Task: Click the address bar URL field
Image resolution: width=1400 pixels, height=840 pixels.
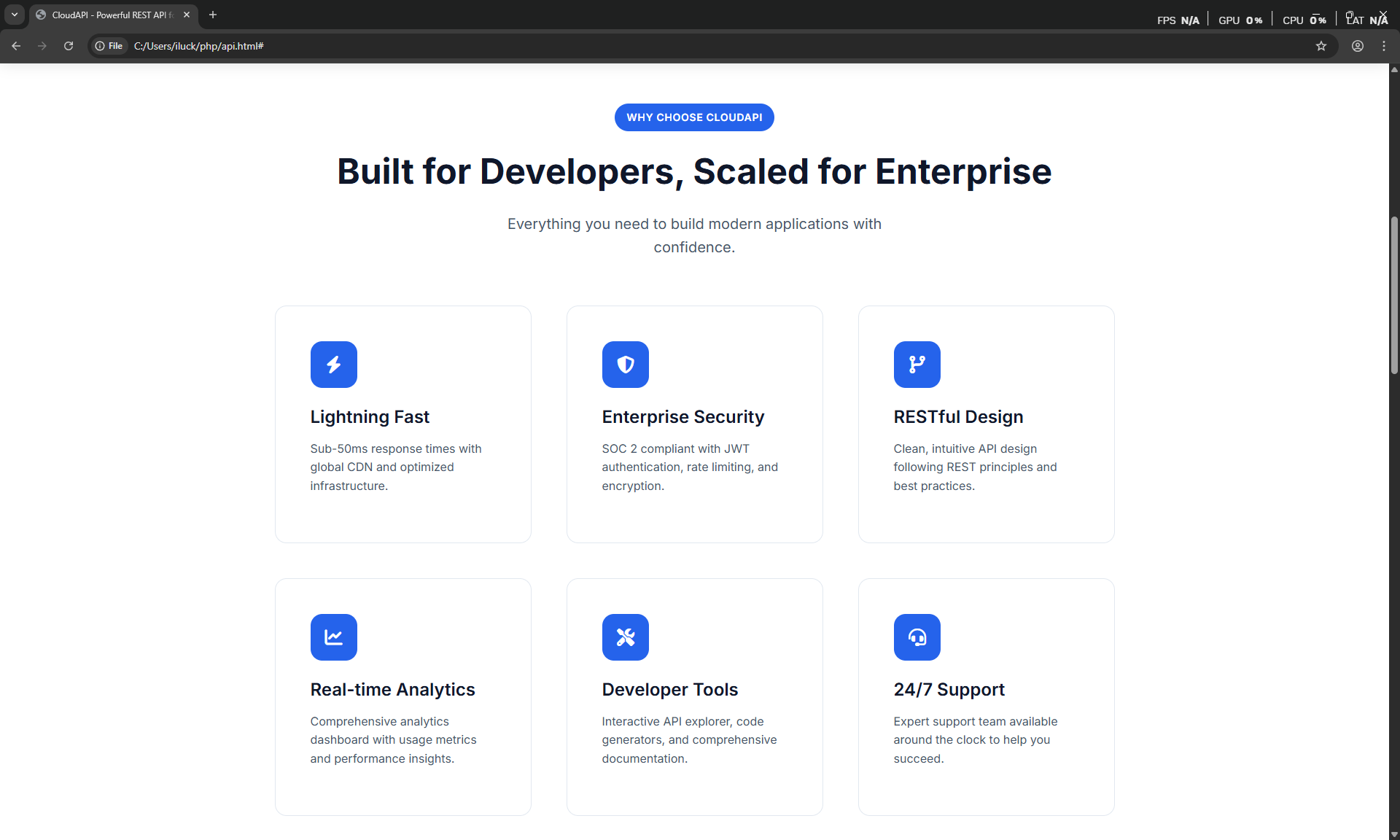Action: click(x=656, y=46)
